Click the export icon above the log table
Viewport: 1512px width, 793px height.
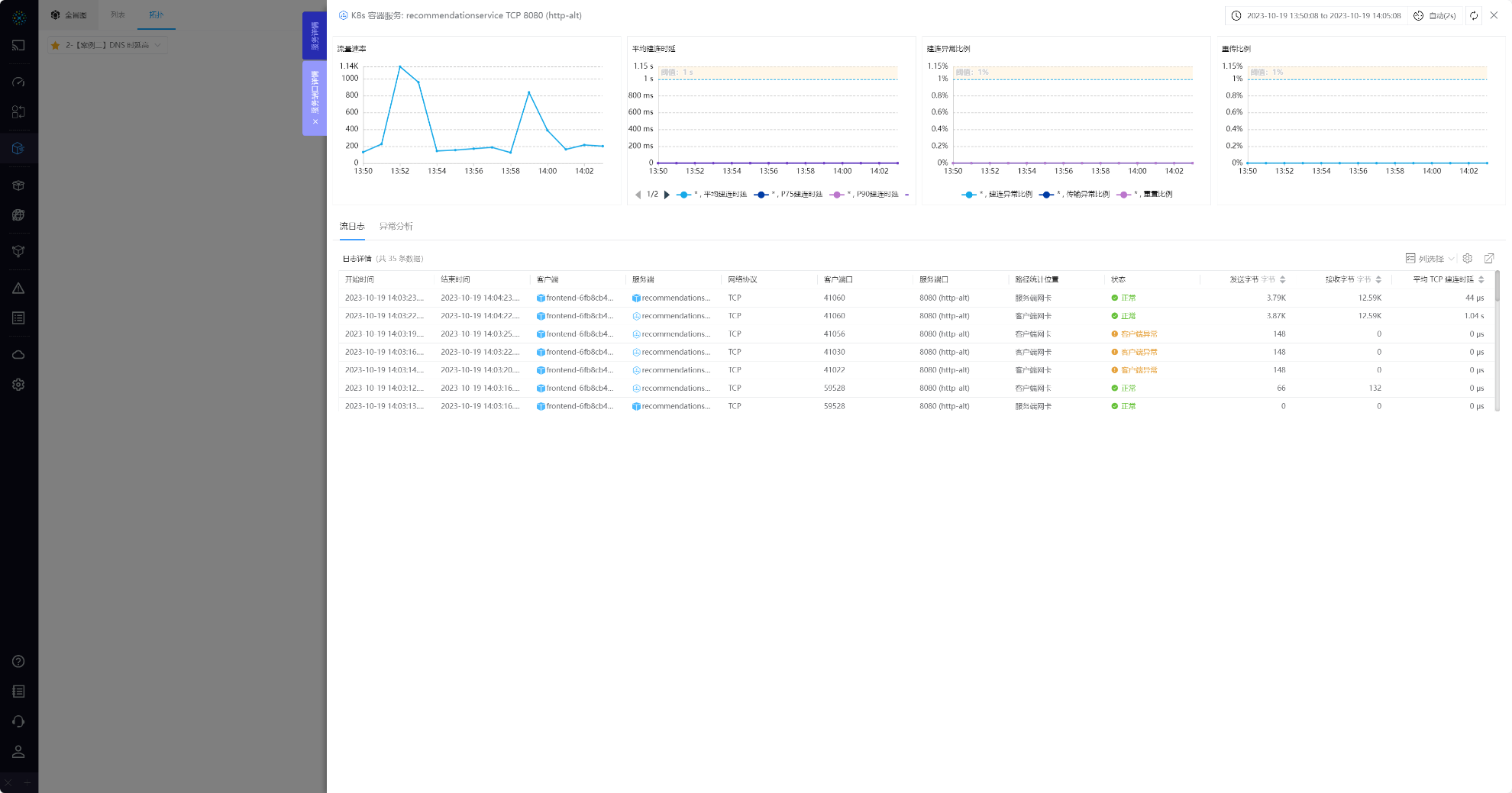(1488, 259)
